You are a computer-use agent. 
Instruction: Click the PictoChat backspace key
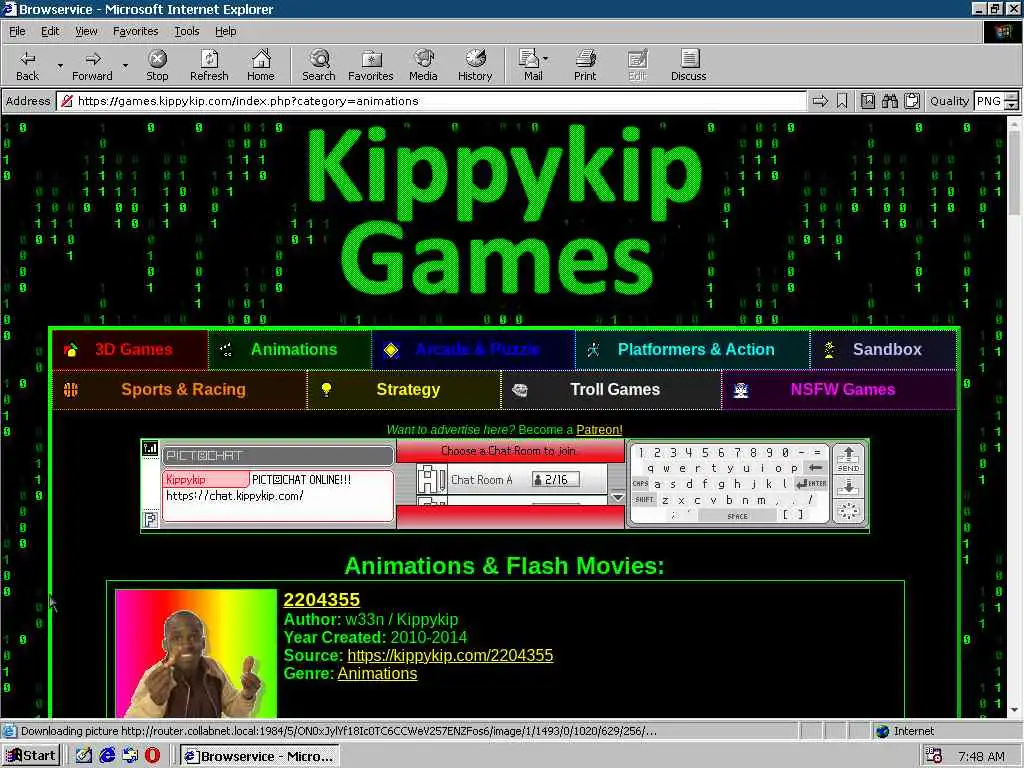tap(815, 468)
